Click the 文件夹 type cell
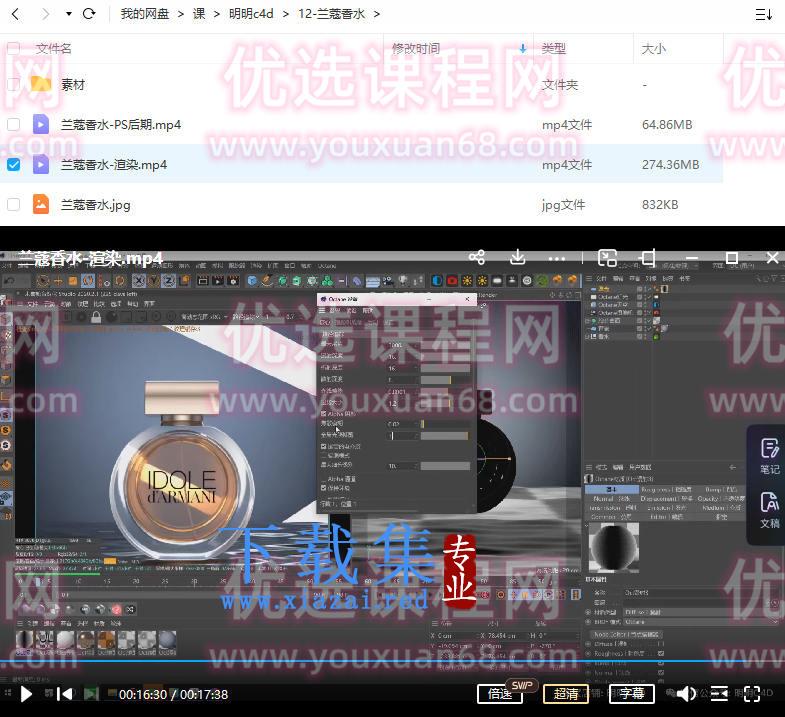 560,85
